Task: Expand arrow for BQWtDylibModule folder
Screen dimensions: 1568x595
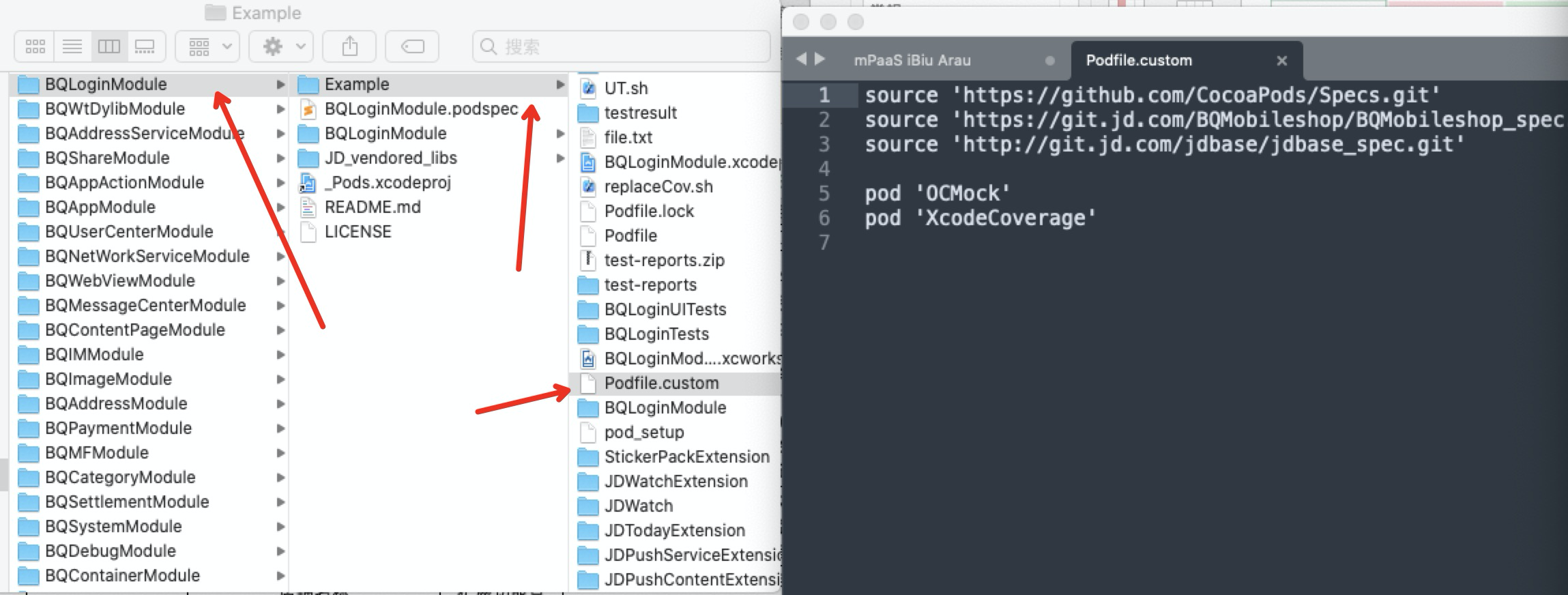Action: (280, 109)
